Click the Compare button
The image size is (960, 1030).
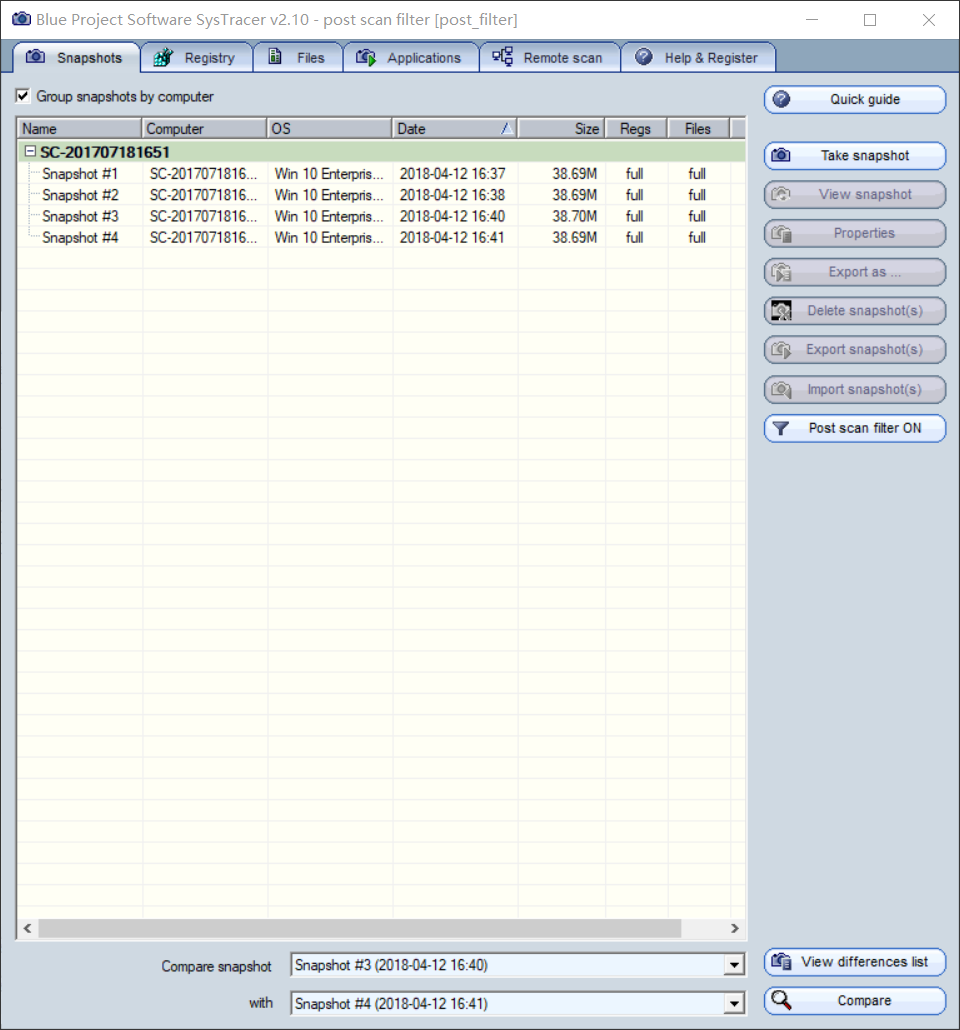pyautogui.click(x=855, y=1000)
